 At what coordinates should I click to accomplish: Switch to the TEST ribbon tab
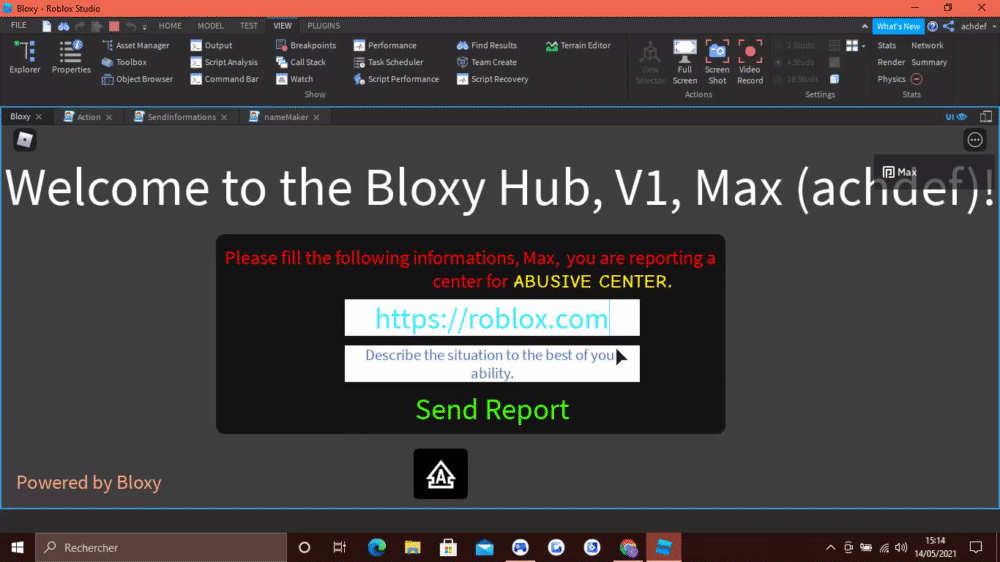(x=249, y=26)
